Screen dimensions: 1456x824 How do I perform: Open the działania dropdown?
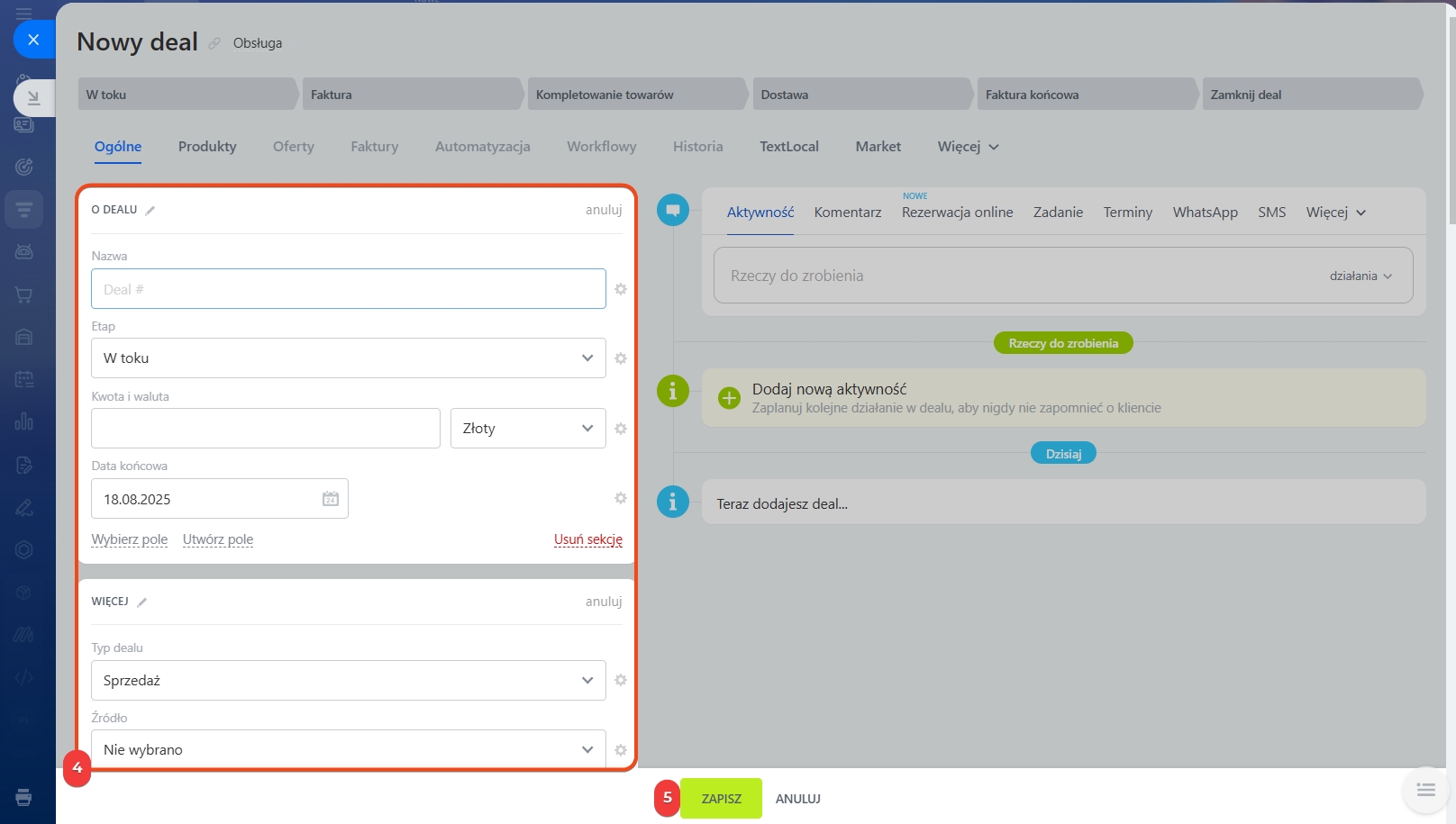pos(1360,276)
